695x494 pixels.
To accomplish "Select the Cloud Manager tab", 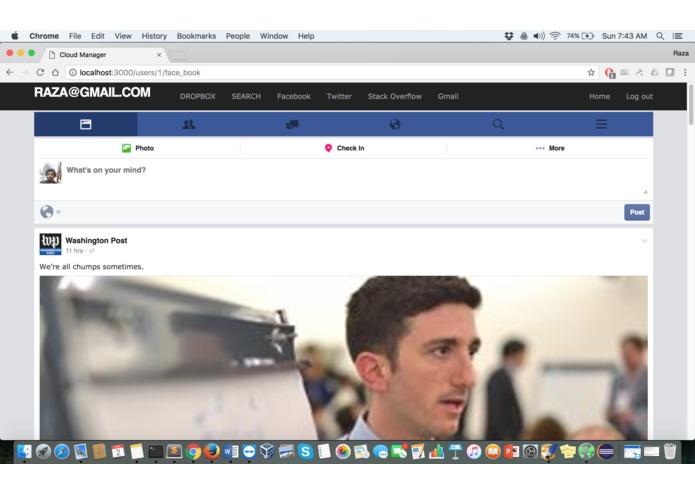I will pos(103,55).
